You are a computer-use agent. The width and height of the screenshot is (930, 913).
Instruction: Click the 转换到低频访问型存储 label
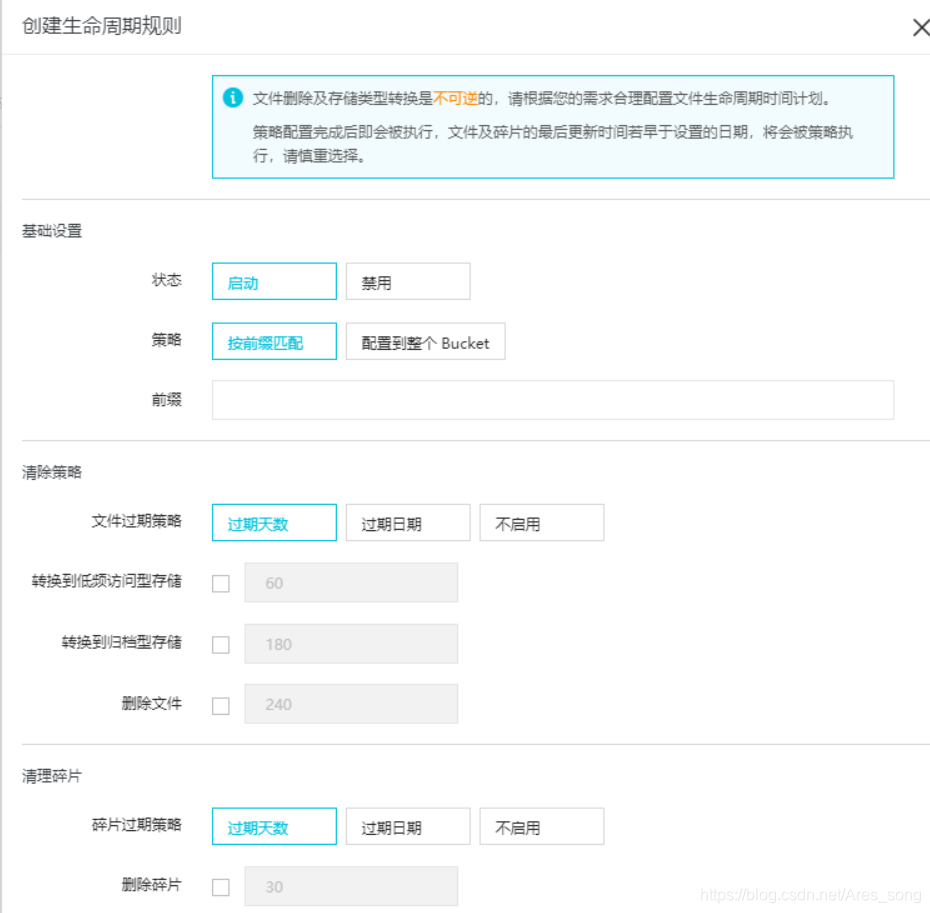pyautogui.click(x=107, y=581)
